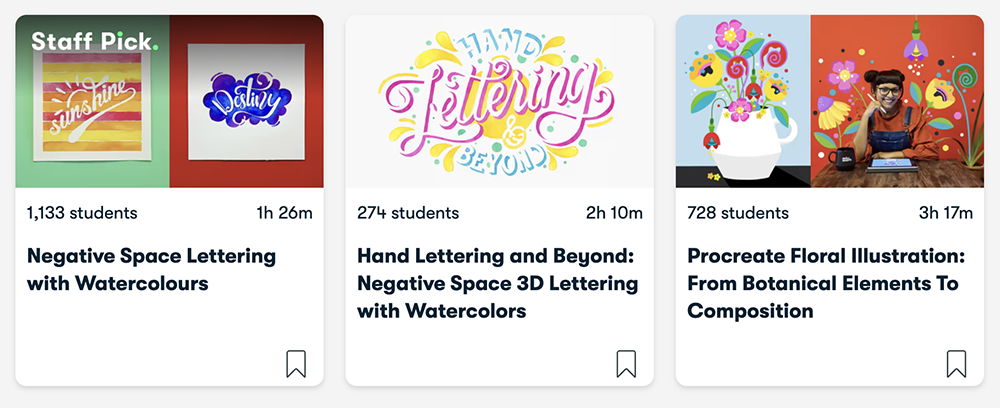Bookmark the Negative Space Lettering with Watercolours class

296,363
